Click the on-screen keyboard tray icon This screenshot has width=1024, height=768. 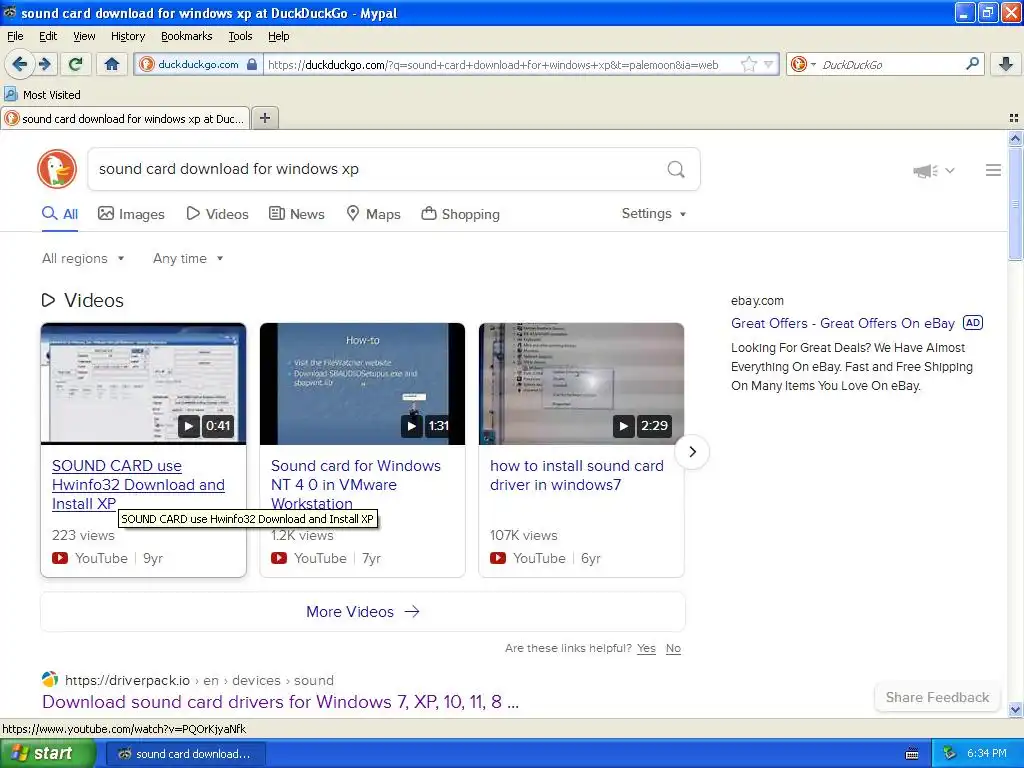(912, 754)
